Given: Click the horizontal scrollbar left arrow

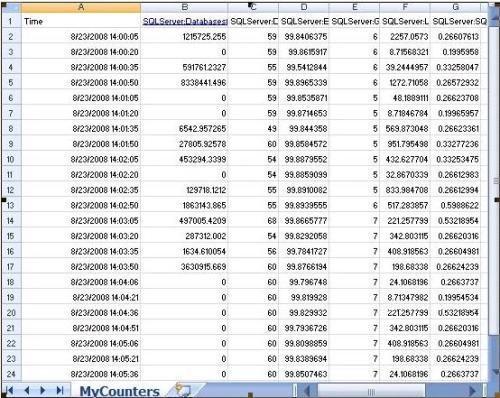Looking at the screenshot, I should click(x=307, y=391).
